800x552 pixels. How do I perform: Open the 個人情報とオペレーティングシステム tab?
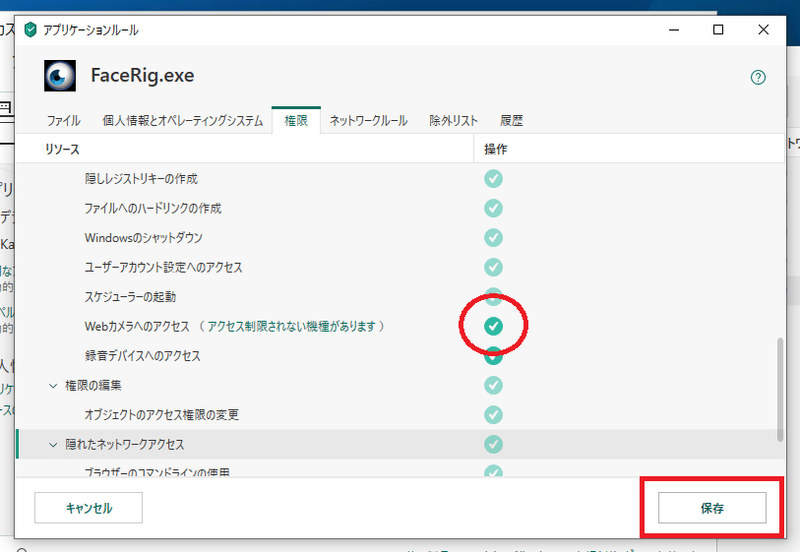[x=183, y=120]
